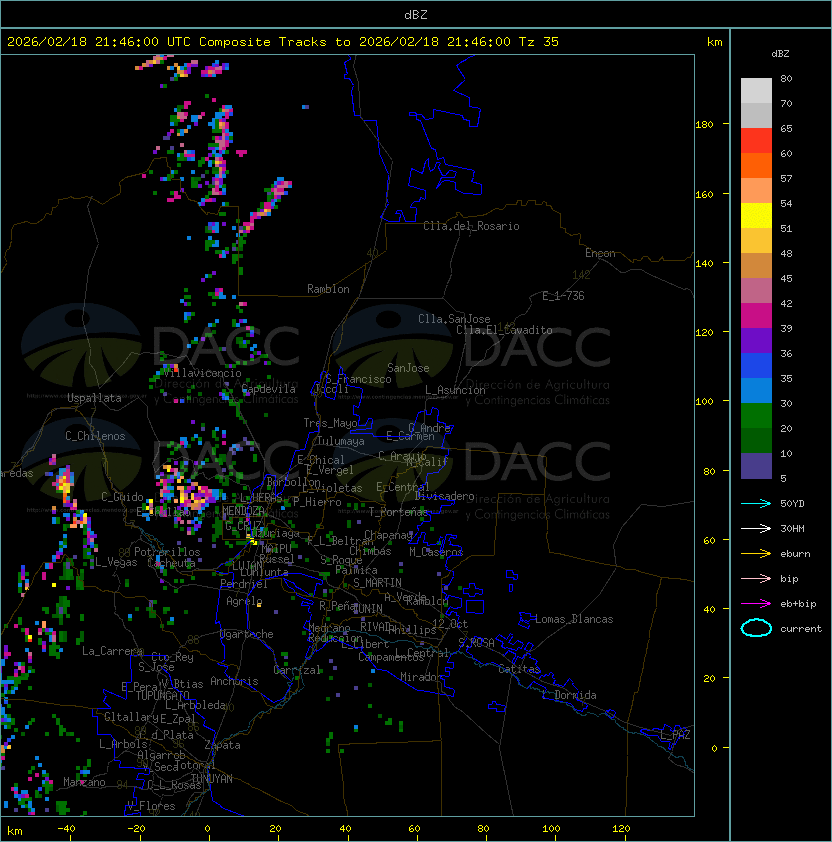Viewport: 832px width, 842px height.
Task: Click the TUNUYAN map label
Action: (x=212, y=779)
